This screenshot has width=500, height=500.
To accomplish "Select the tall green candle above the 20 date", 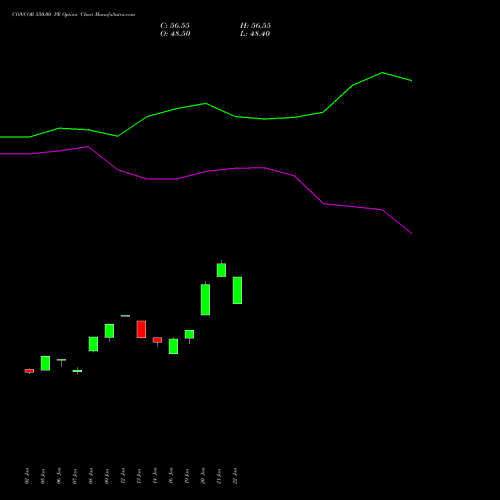I will pos(205,300).
